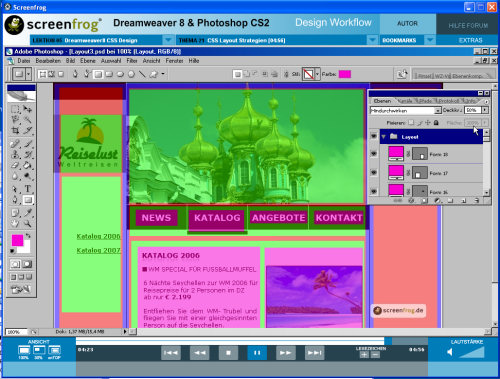This screenshot has height=379, width=500.
Task: Click the AUTOR button
Action: pyautogui.click(x=407, y=24)
